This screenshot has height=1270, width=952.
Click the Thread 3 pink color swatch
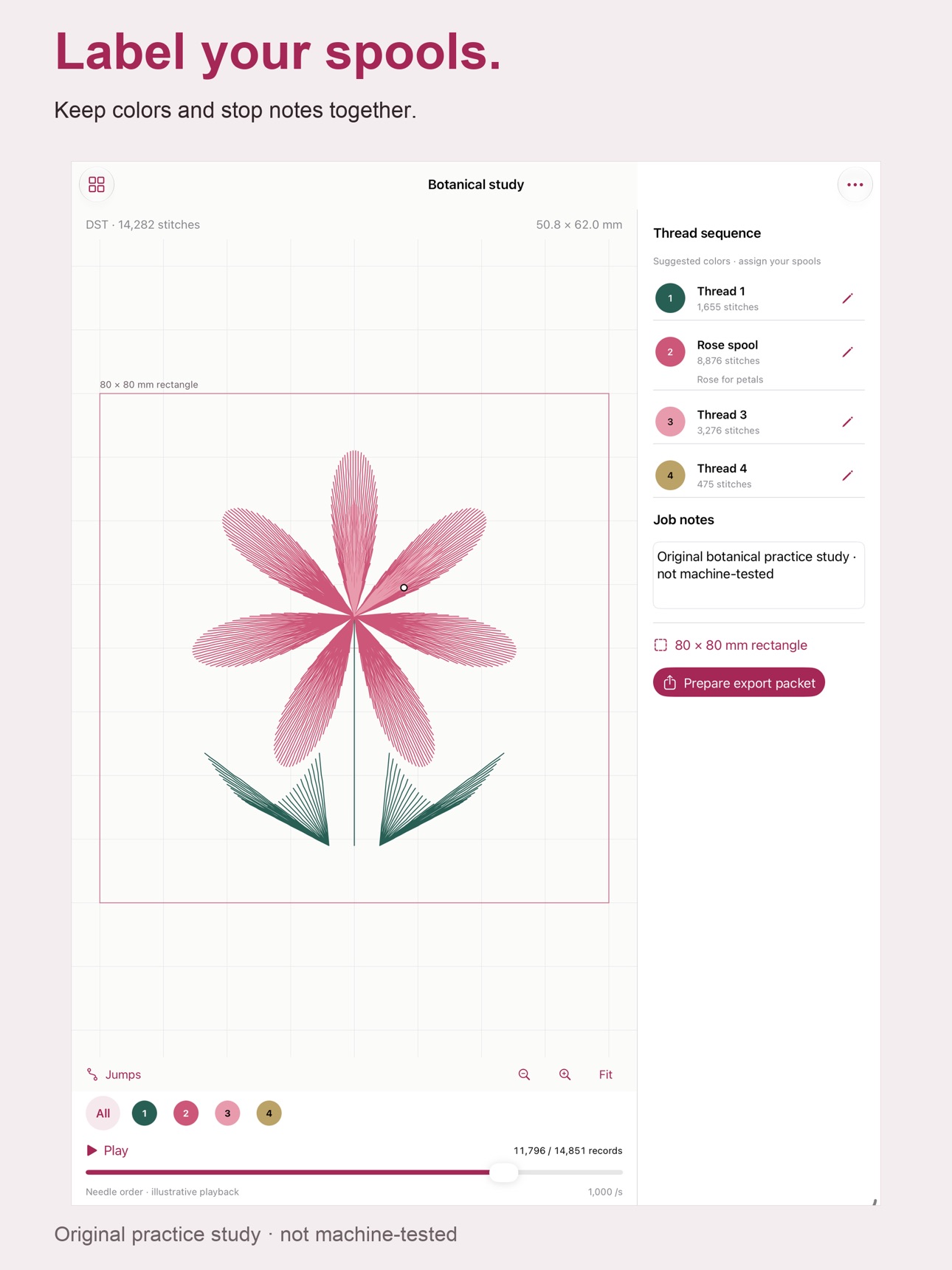tap(670, 422)
